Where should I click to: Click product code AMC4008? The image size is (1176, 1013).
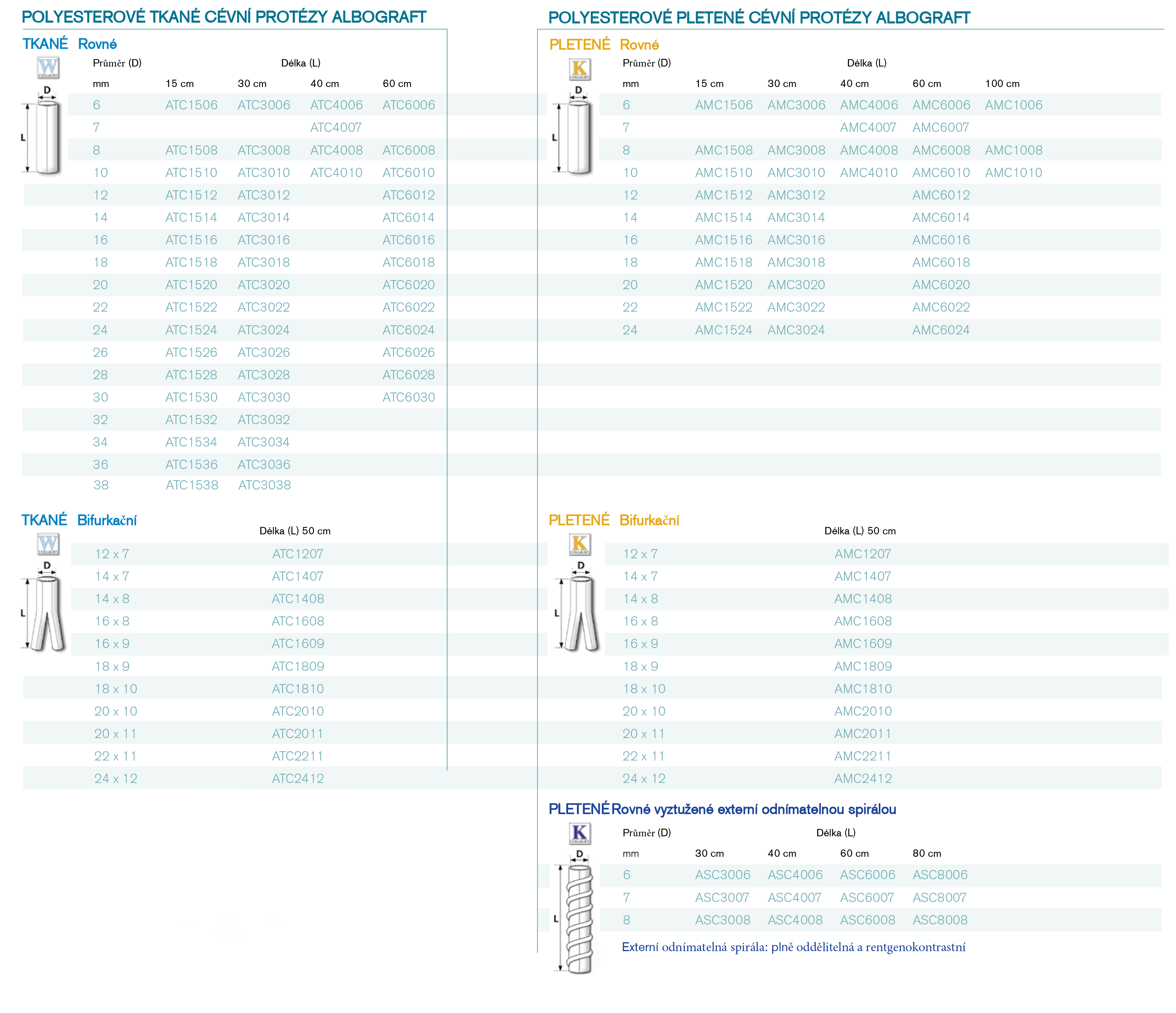(x=869, y=150)
